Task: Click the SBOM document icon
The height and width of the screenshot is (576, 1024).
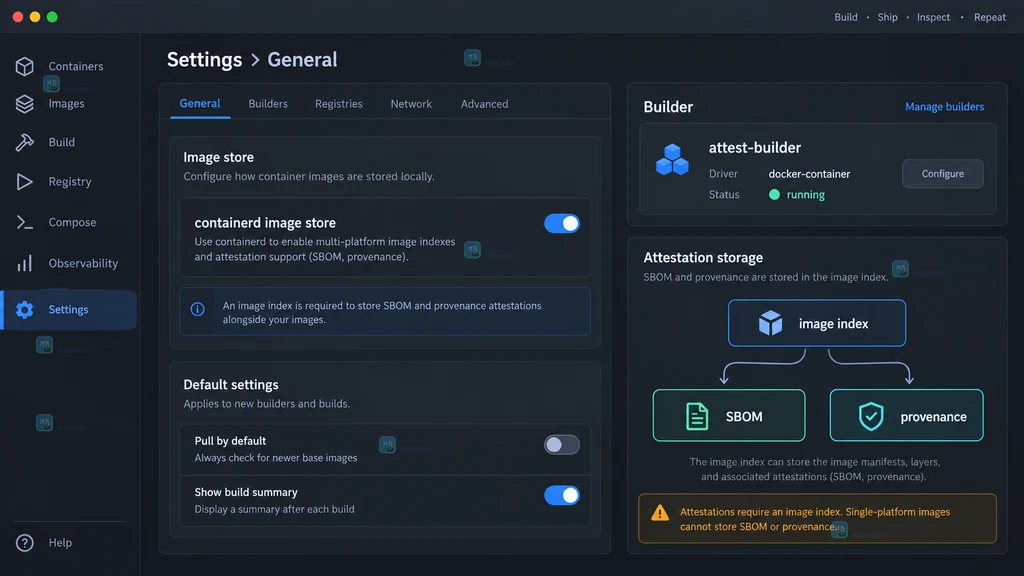Action: (x=697, y=416)
